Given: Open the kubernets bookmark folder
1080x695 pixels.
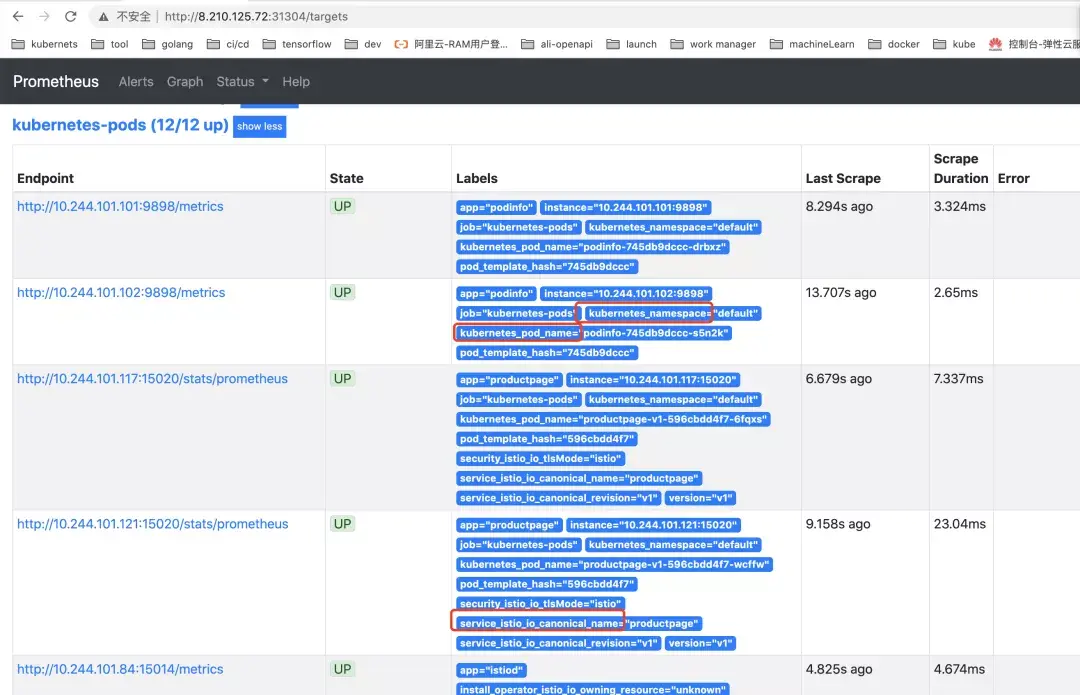Looking at the screenshot, I should click(x=45, y=44).
